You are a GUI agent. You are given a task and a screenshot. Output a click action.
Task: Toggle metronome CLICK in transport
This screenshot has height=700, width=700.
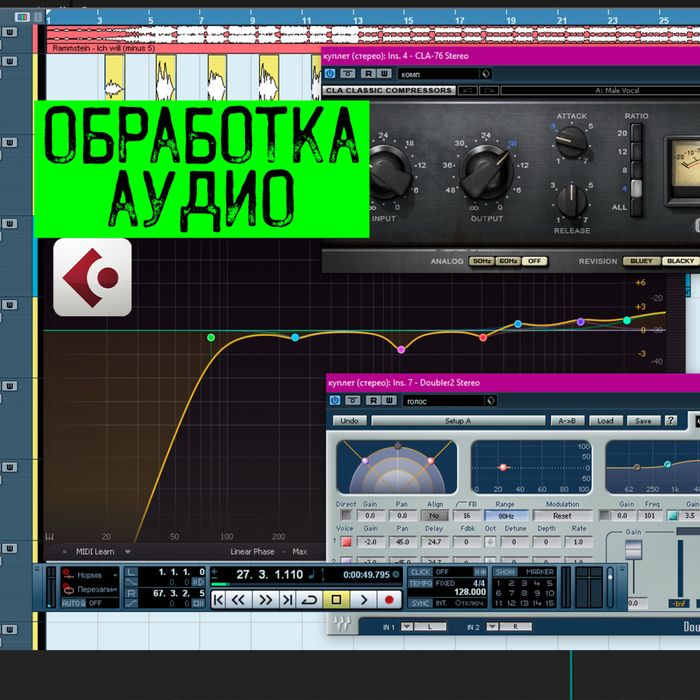pyautogui.click(x=420, y=572)
